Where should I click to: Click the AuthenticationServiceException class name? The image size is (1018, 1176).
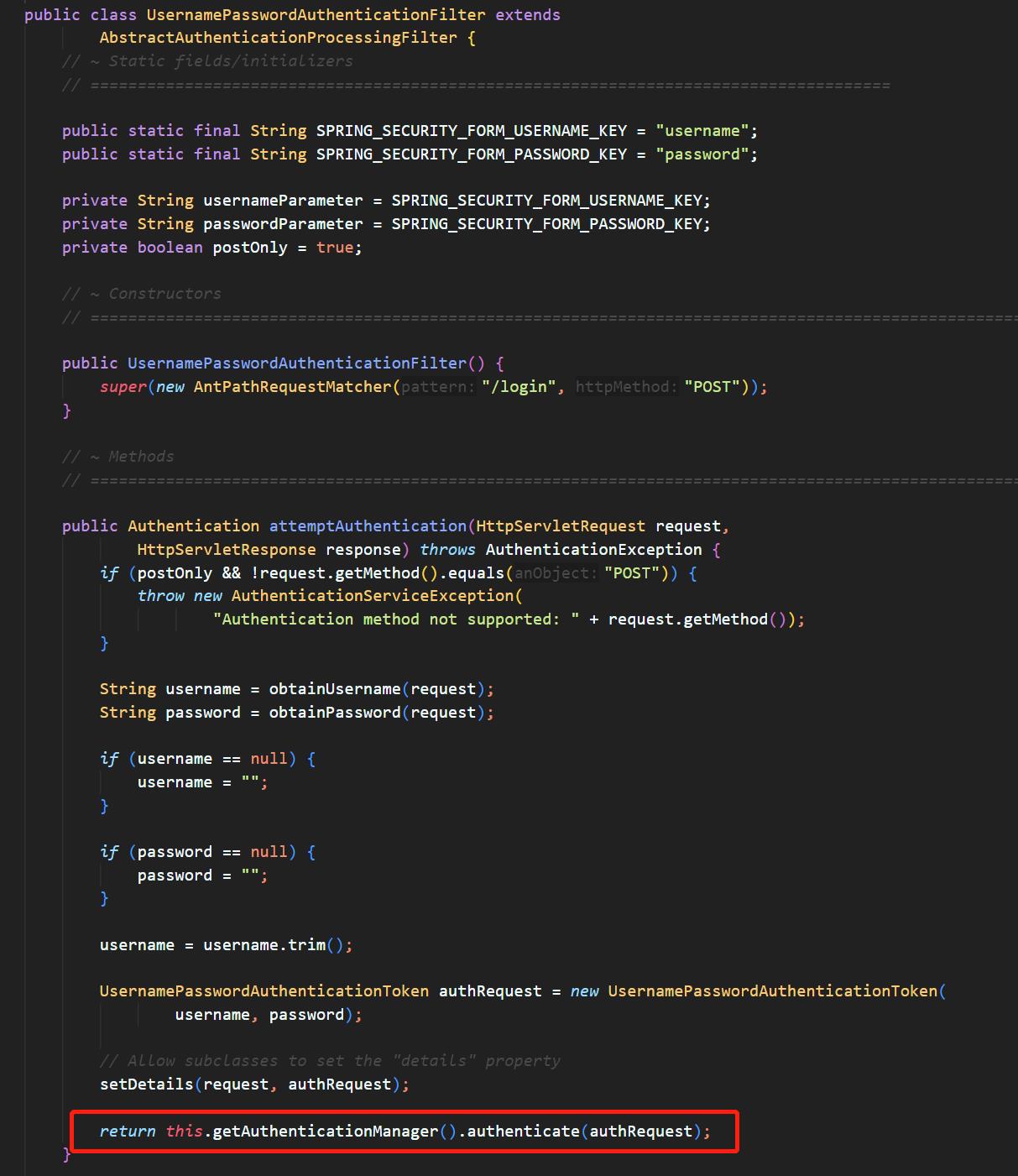click(373, 596)
